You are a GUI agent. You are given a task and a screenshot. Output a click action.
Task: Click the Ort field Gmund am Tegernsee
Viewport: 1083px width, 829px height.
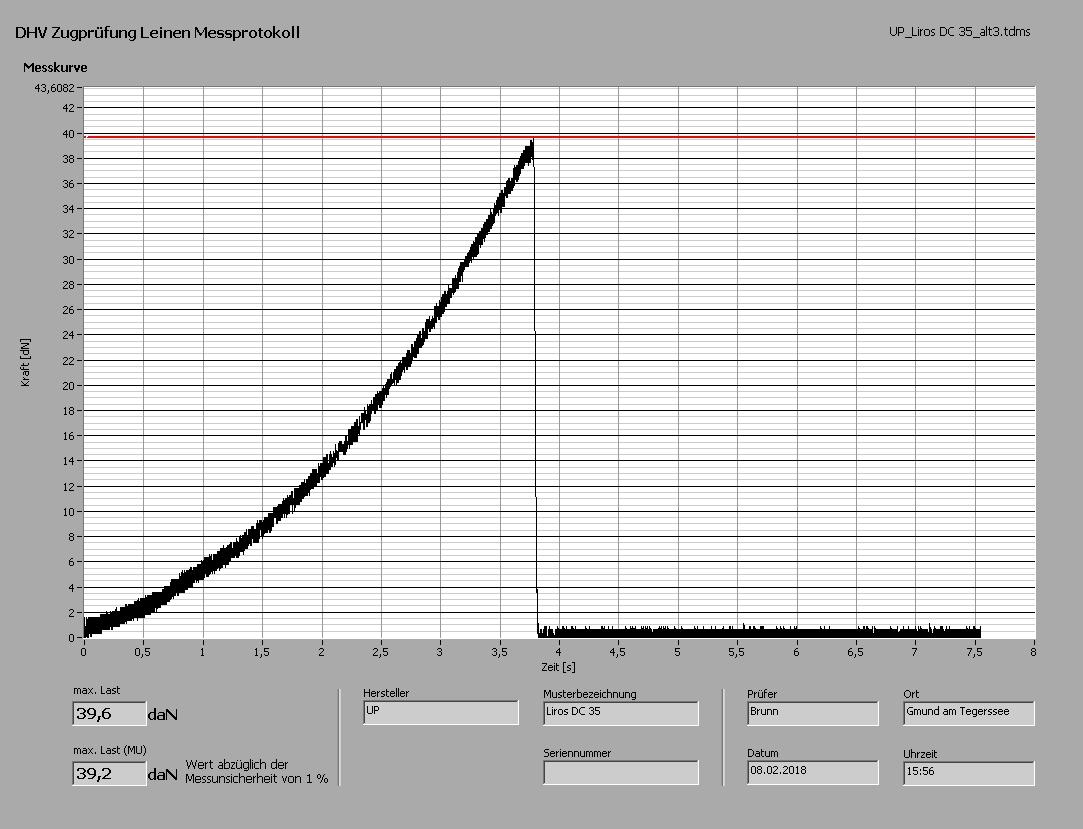(x=968, y=713)
